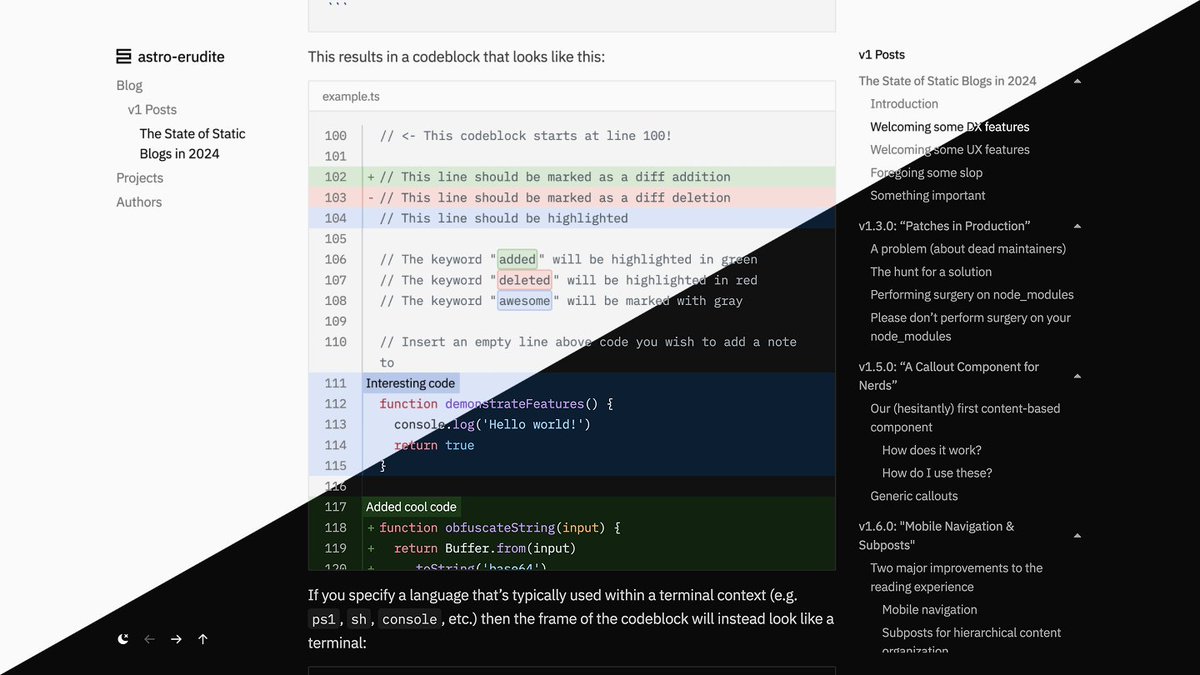Image resolution: width=1200 pixels, height=675 pixels.
Task: Open v1.6.0 Mobile Navigation & Subposts
Action: coord(936,536)
